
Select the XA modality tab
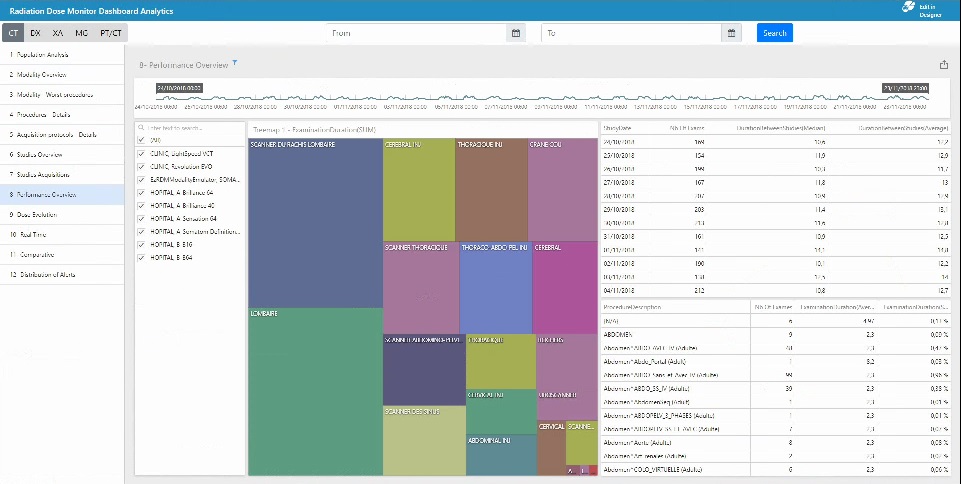[57, 33]
